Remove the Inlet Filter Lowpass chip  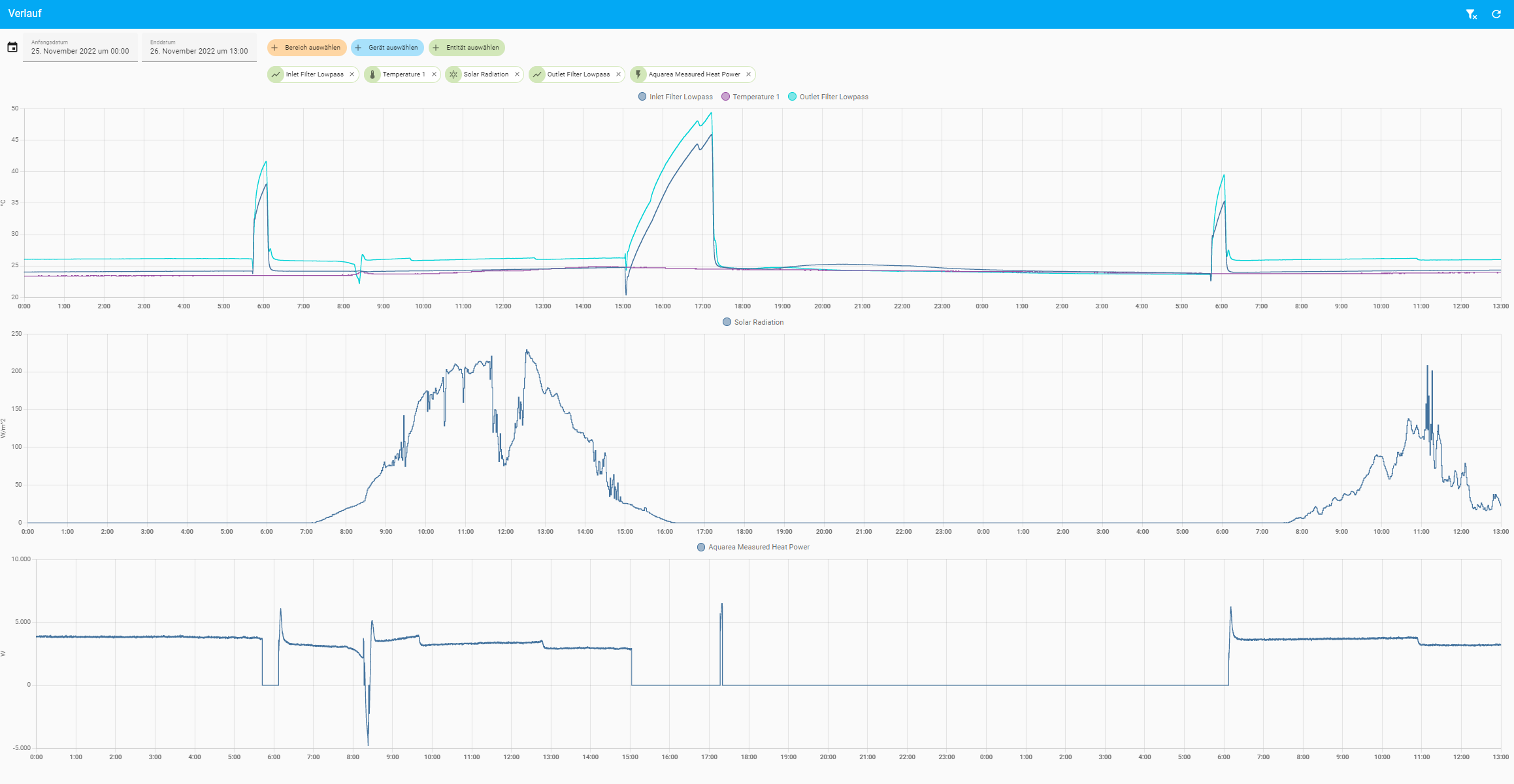(352, 74)
